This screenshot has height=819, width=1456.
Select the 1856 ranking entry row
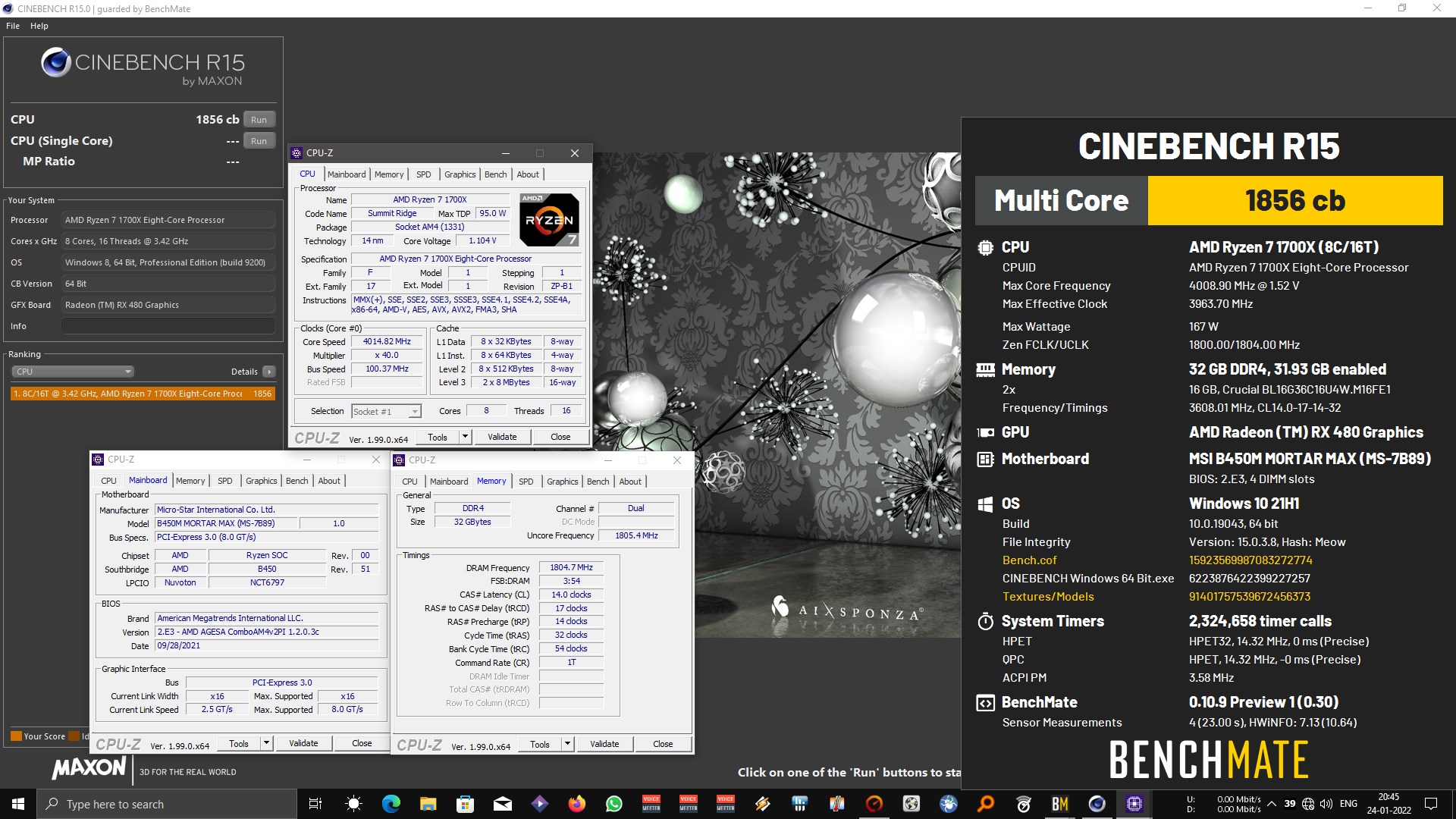(x=143, y=394)
